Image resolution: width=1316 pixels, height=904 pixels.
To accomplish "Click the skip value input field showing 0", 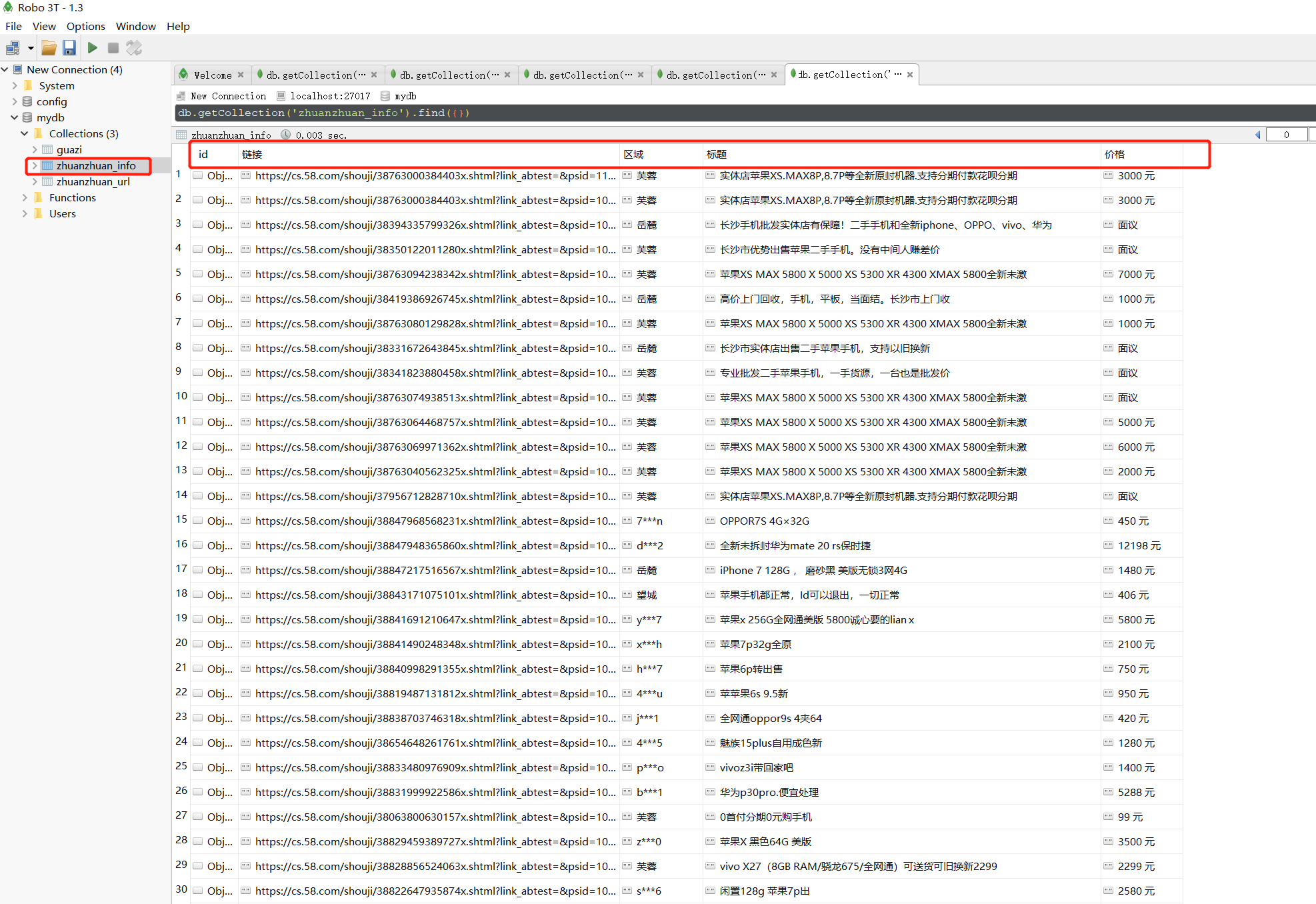I will tap(1287, 135).
